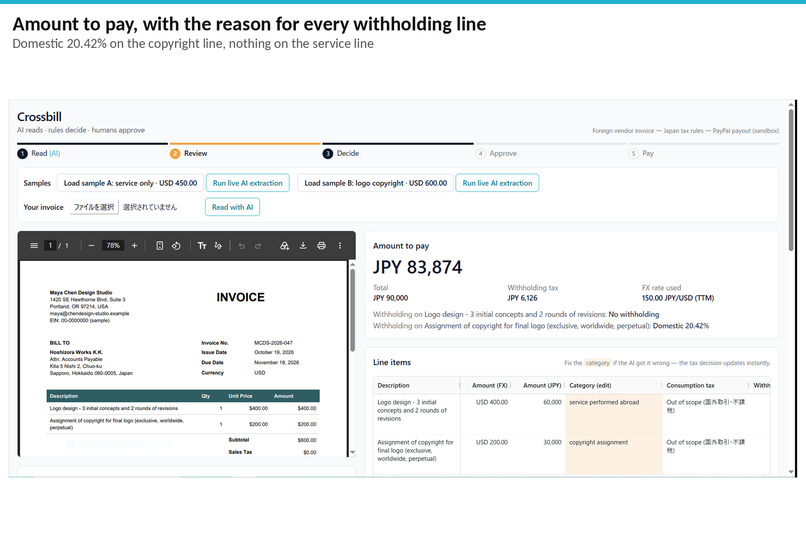
Task: Click the 30,000 JPY amount cell
Action: 552,442
